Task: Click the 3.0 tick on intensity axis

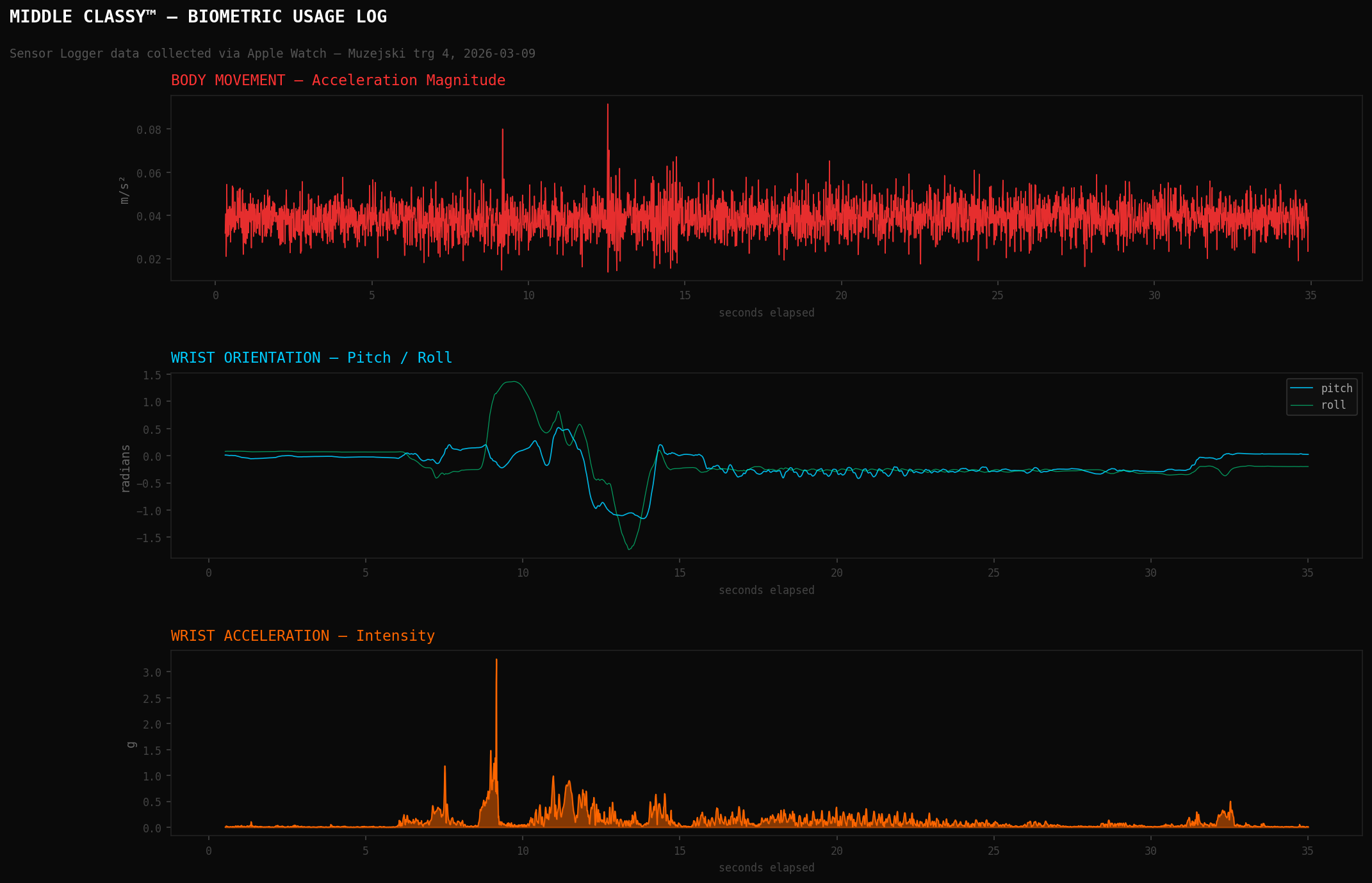Action: (152, 673)
